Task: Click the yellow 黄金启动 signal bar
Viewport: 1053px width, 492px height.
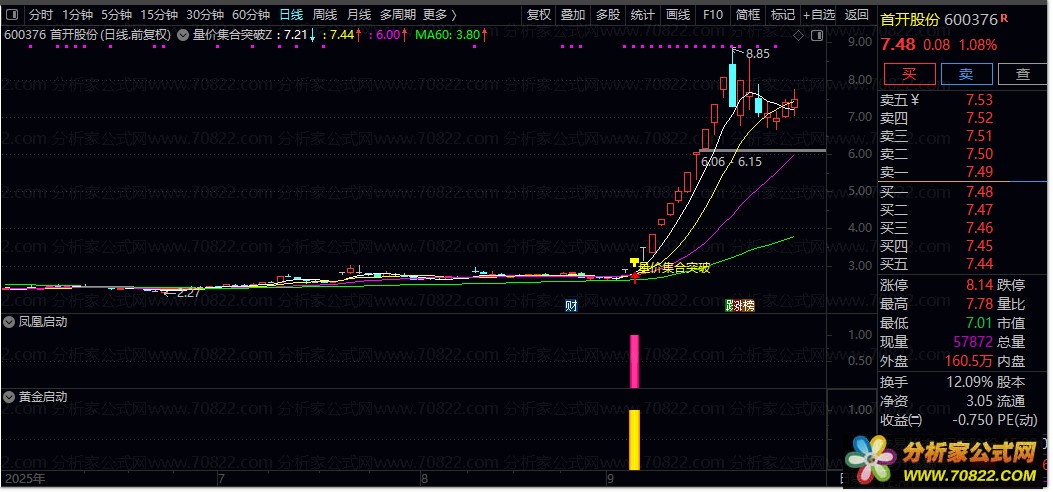Action: 634,440
